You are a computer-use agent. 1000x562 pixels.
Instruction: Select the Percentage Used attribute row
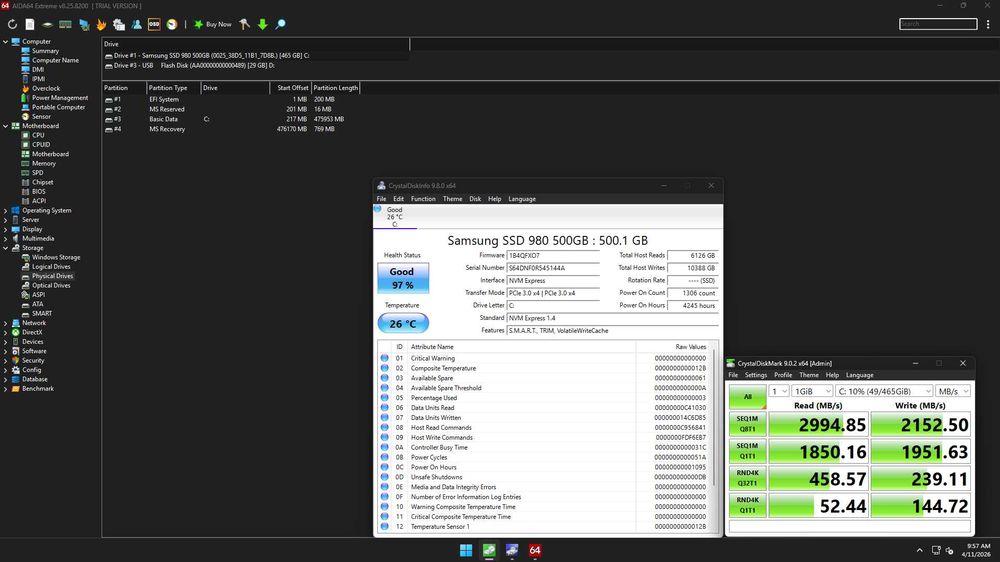tap(546, 398)
